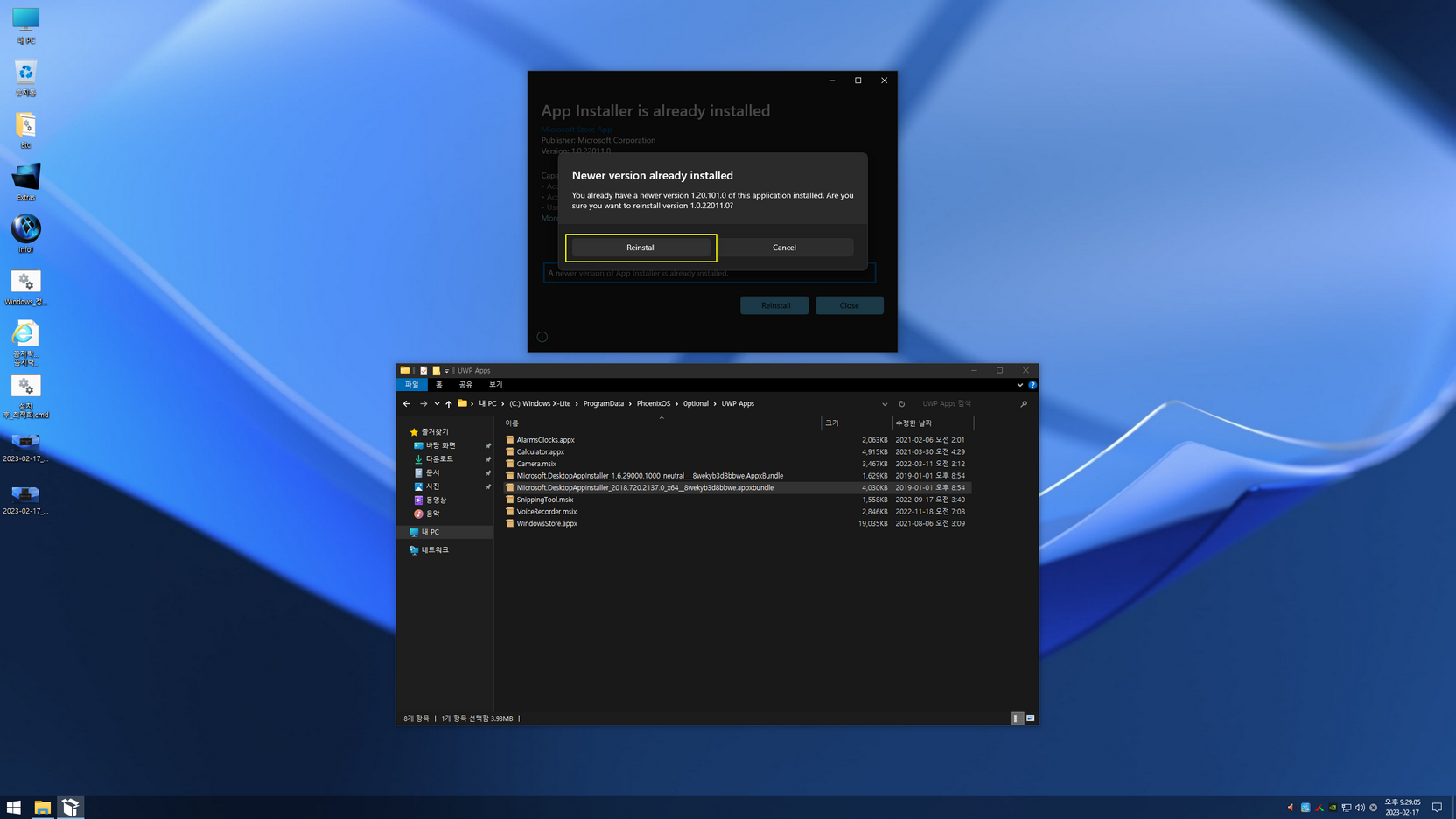Expand the chevron after 내 PC breadcrumb
The height and width of the screenshot is (819, 1456).
[x=503, y=404]
